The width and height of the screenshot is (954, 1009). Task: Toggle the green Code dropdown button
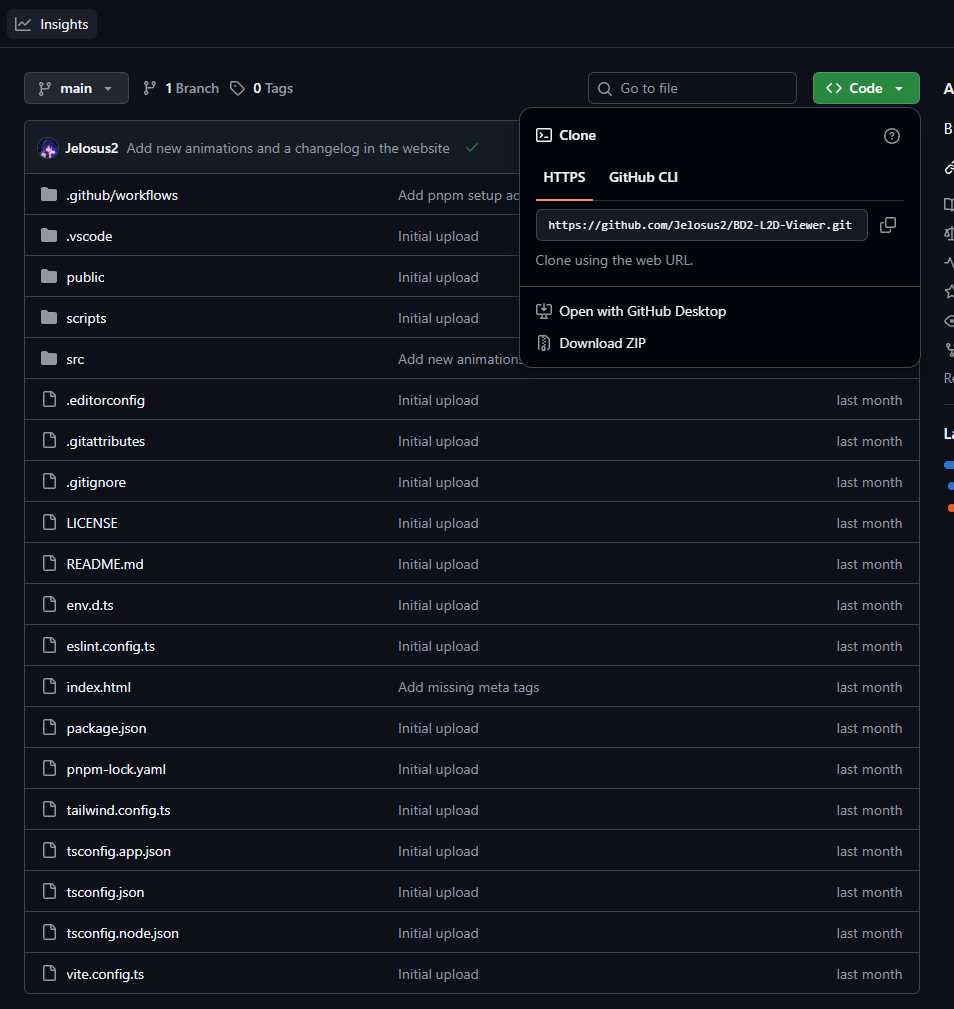coord(866,88)
